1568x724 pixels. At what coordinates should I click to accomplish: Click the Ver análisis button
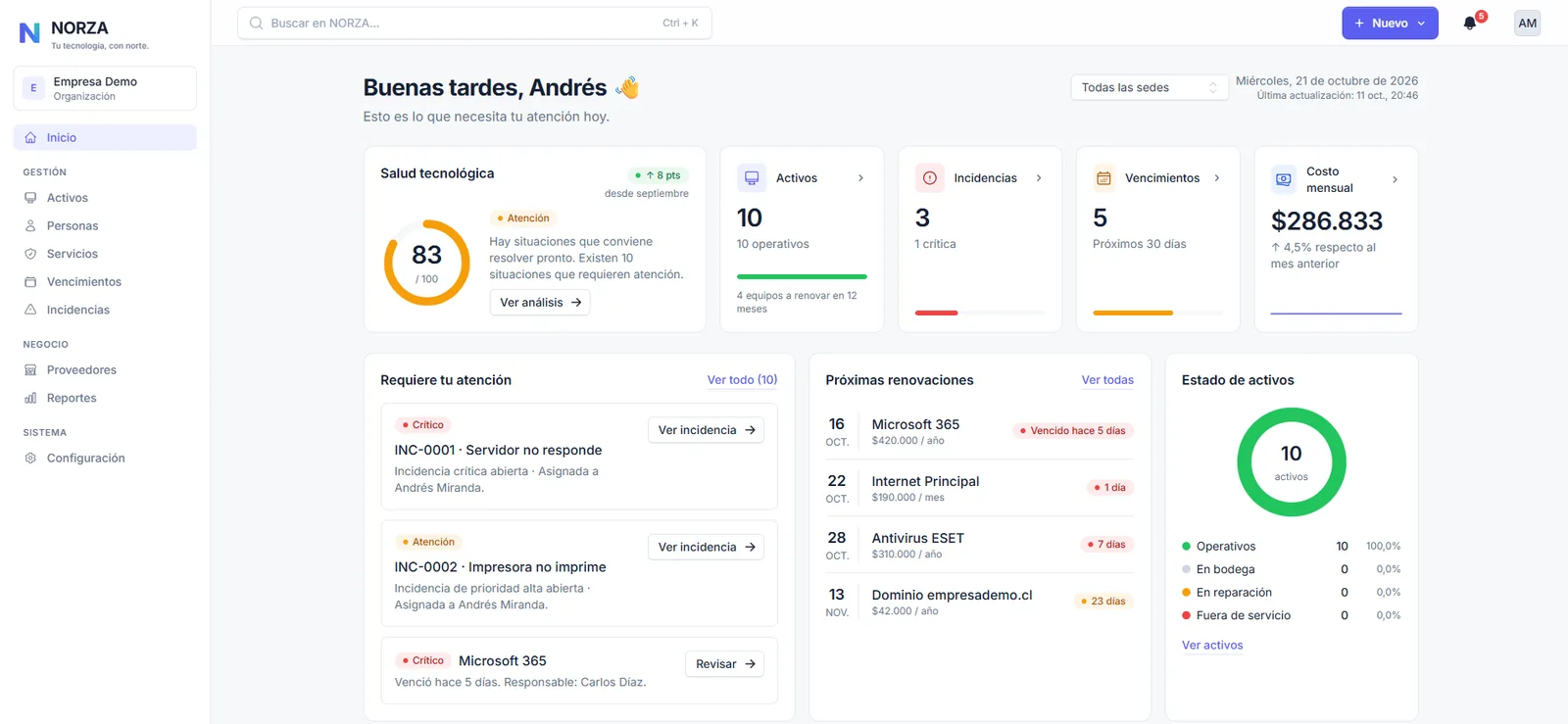[x=540, y=303]
